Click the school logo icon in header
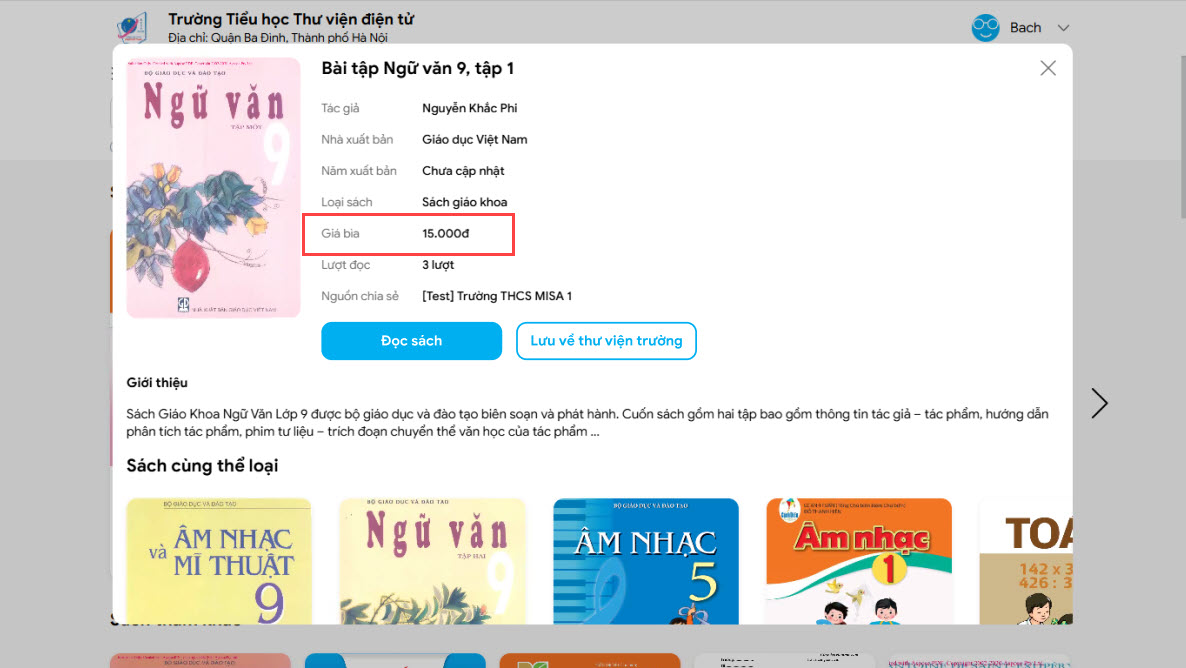This screenshot has width=1186, height=668. click(132, 27)
